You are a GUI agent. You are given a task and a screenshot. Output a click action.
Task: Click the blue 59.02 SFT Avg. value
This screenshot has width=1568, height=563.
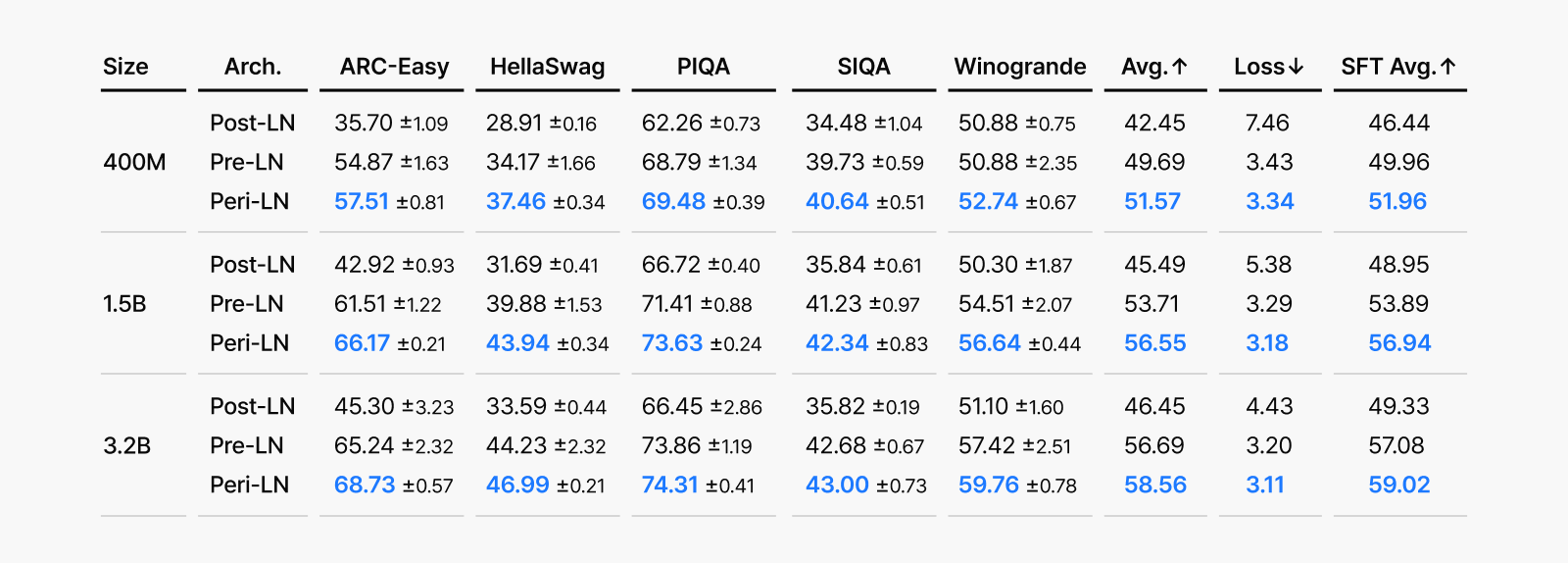coord(1399,485)
